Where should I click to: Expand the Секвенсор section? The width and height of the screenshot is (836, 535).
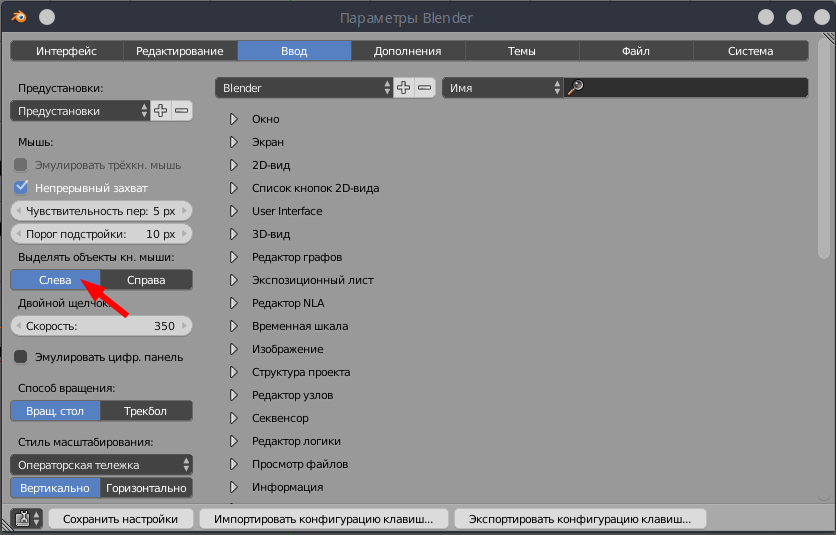pos(234,418)
